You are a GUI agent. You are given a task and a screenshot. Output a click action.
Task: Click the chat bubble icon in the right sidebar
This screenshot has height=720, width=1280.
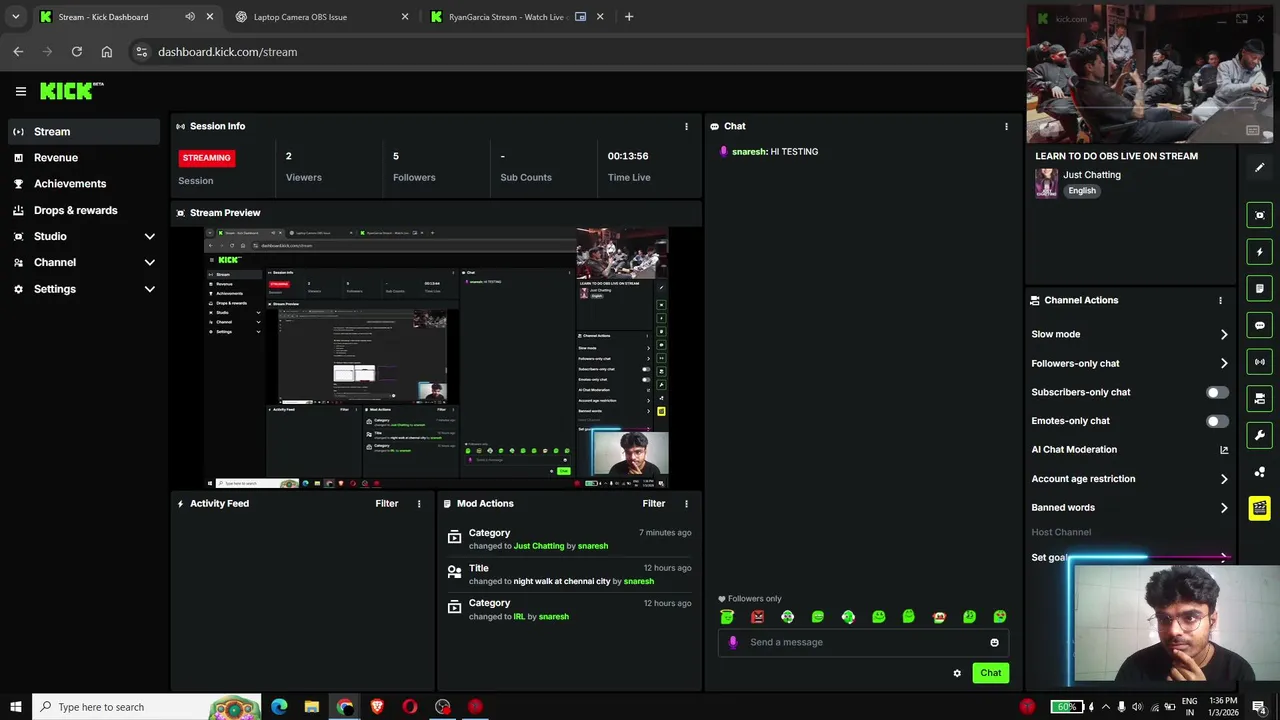tap(1259, 325)
